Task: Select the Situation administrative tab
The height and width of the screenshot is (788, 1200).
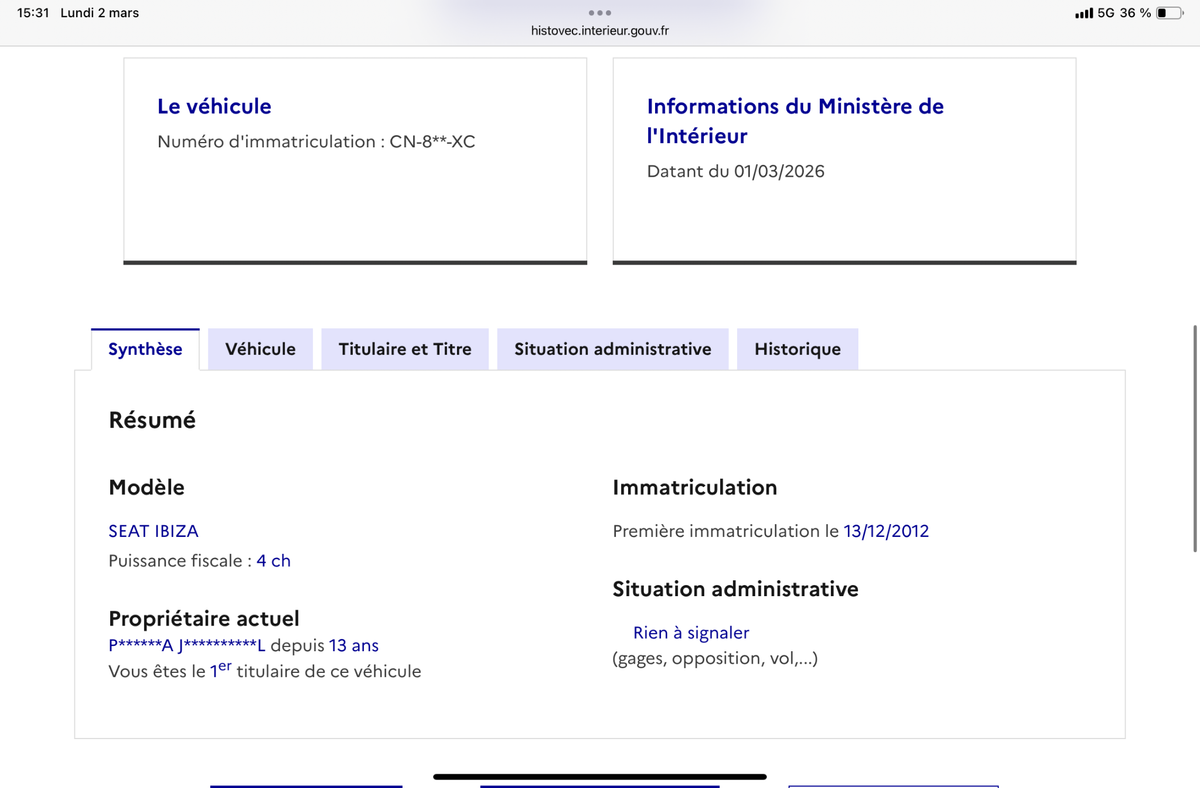Action: click(613, 349)
